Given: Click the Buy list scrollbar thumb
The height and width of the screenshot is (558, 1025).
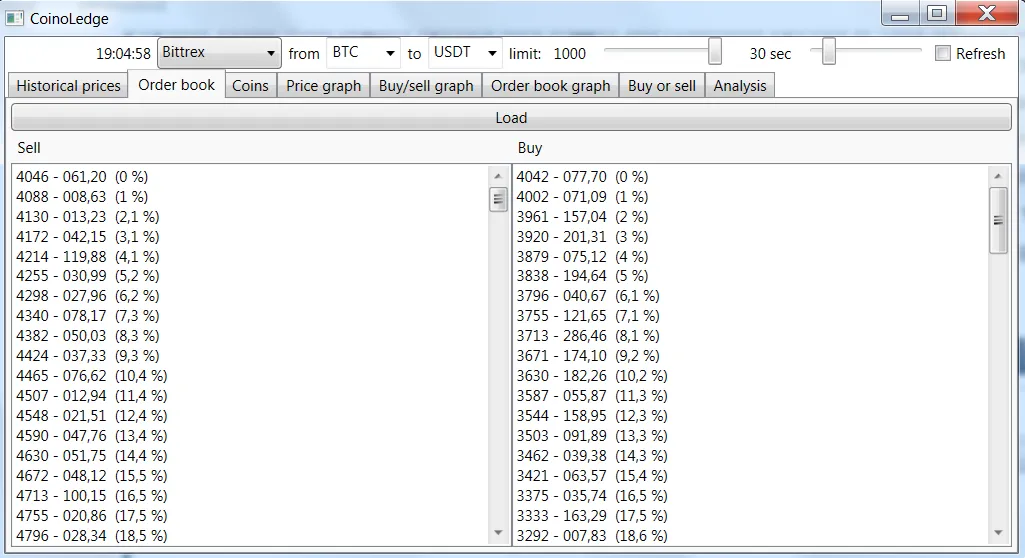Looking at the screenshot, I should click(998, 220).
